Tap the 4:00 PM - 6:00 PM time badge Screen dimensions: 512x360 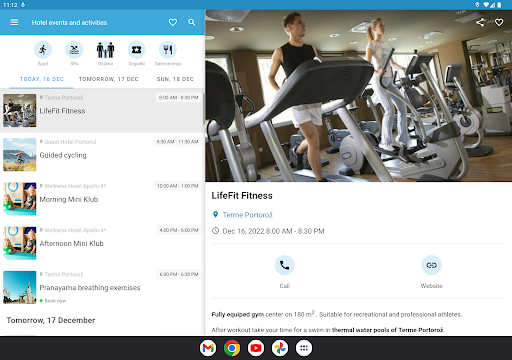pyautogui.click(x=179, y=230)
